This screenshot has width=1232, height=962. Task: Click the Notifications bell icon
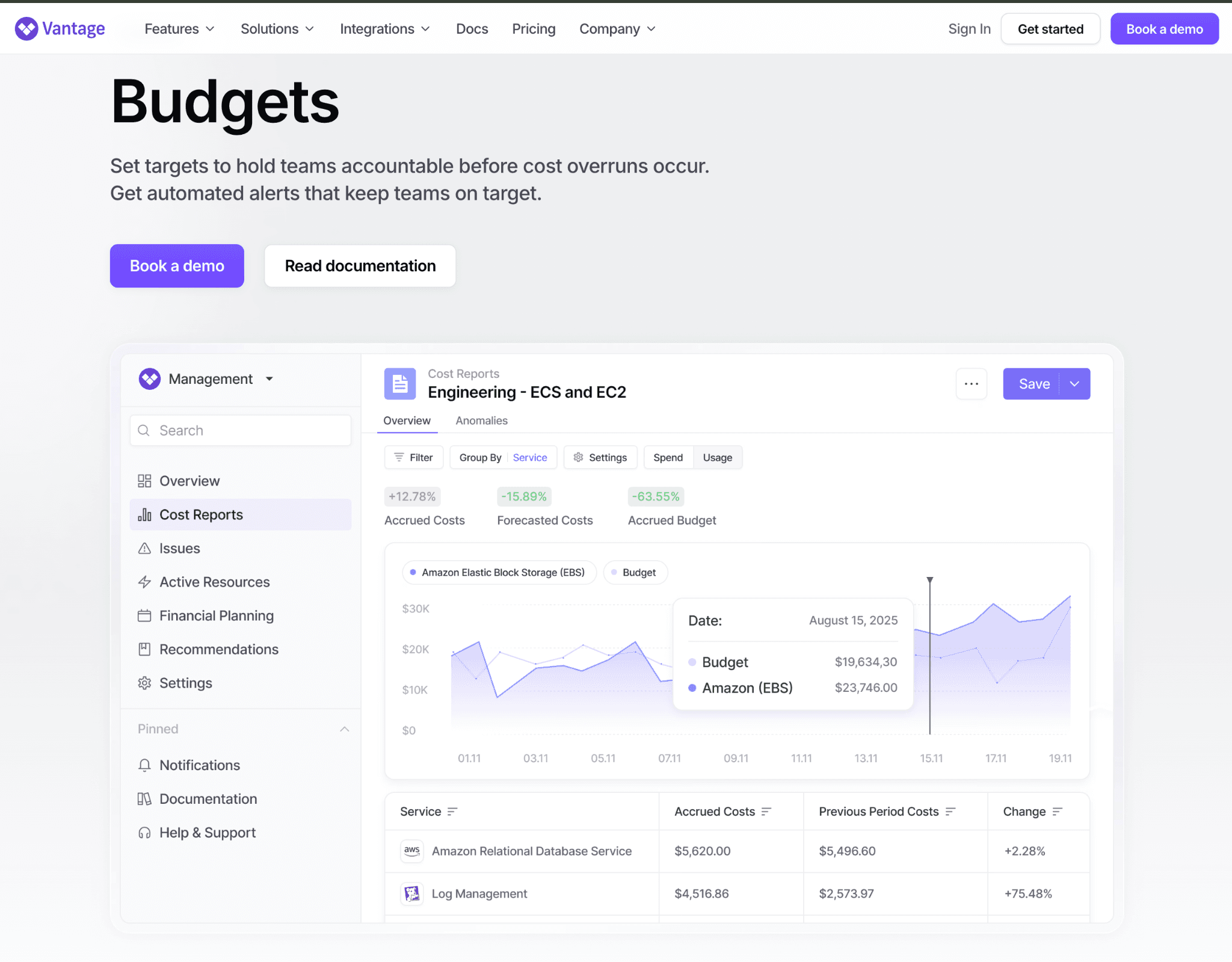[x=144, y=765]
